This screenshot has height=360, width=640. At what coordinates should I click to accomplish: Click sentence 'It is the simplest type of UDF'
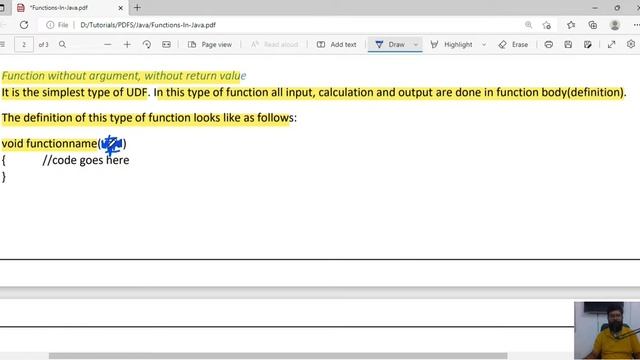pyautogui.click(x=74, y=93)
